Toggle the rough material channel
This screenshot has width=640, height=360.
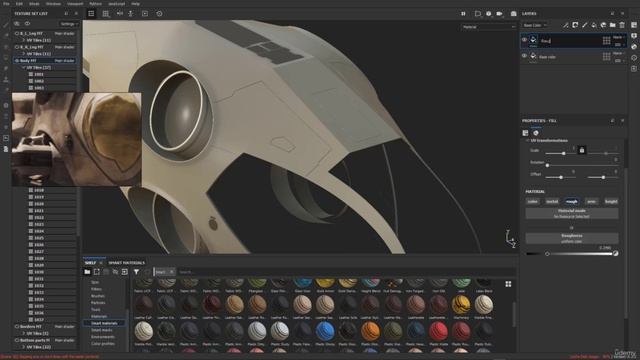click(572, 202)
